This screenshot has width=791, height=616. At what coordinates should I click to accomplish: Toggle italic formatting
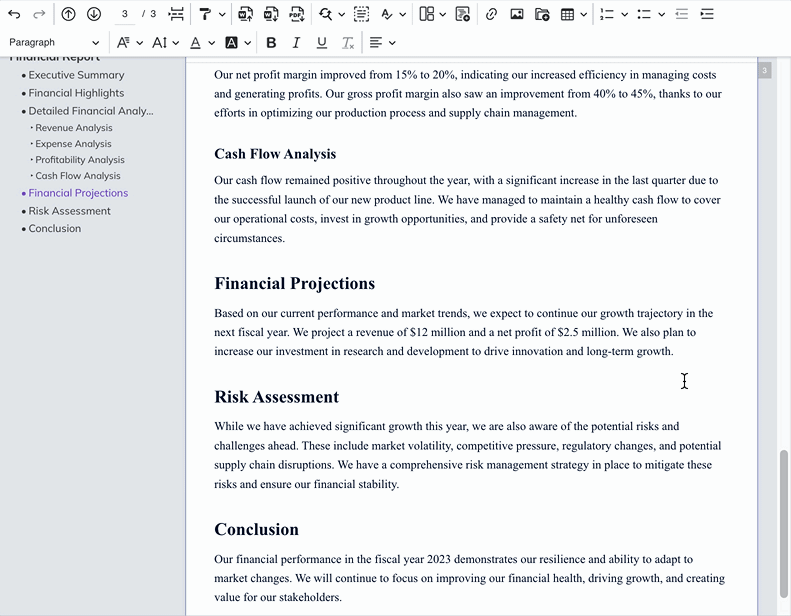click(296, 43)
